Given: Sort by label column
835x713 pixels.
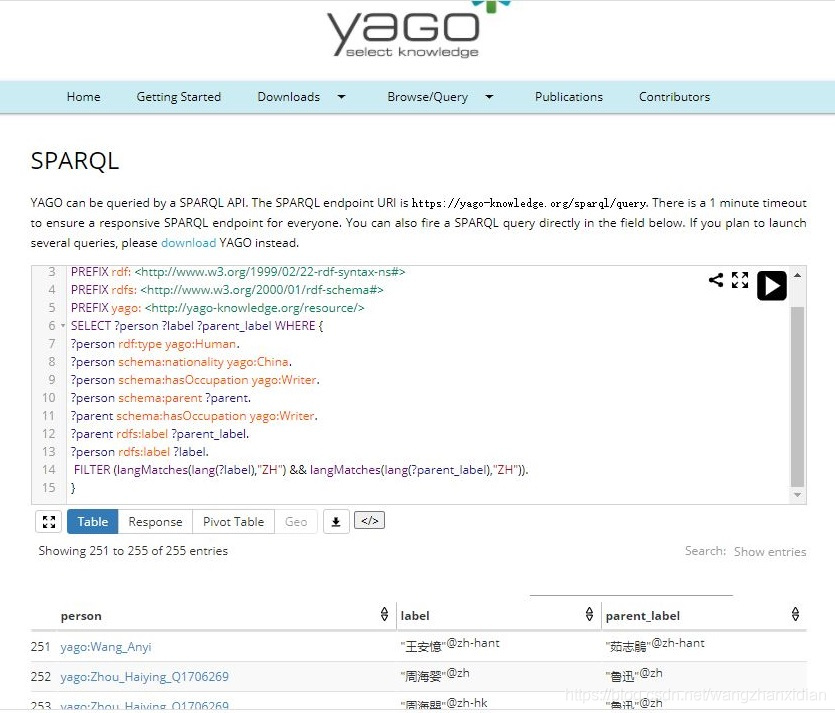Looking at the screenshot, I should (x=589, y=614).
